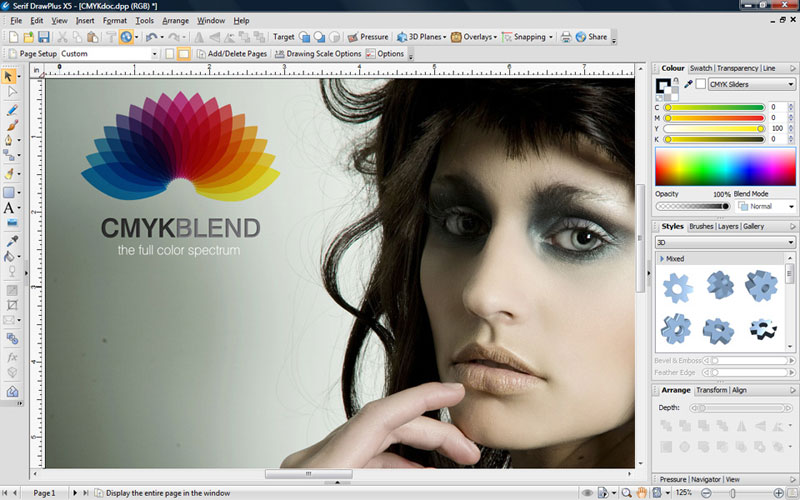
Task: Select the Artistic Text tool
Action: tap(10, 209)
